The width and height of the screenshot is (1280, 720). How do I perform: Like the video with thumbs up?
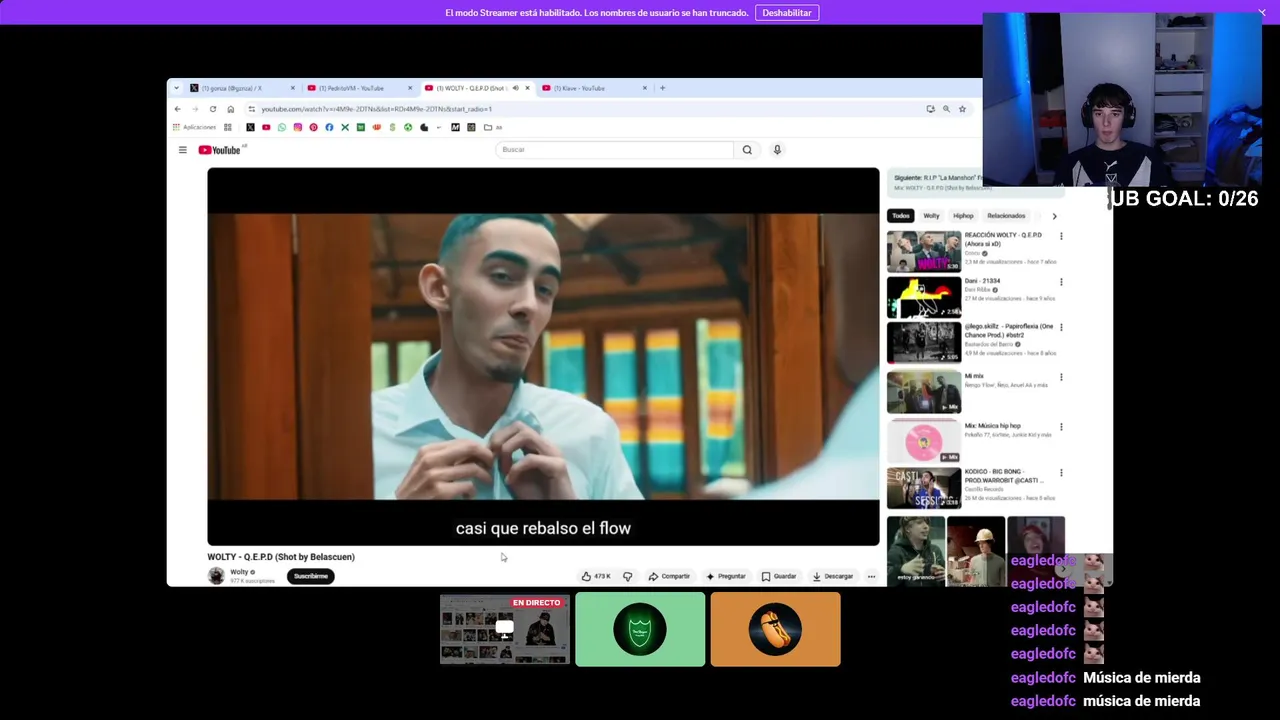tap(596, 576)
